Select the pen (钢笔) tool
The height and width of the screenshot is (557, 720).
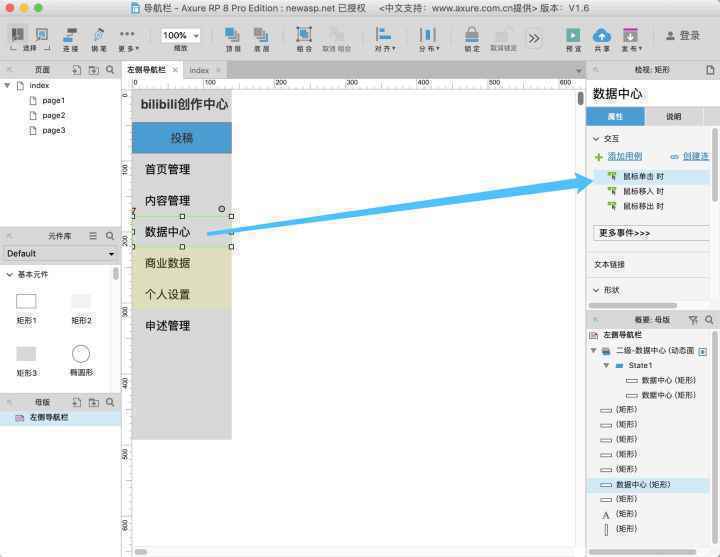(x=99, y=39)
